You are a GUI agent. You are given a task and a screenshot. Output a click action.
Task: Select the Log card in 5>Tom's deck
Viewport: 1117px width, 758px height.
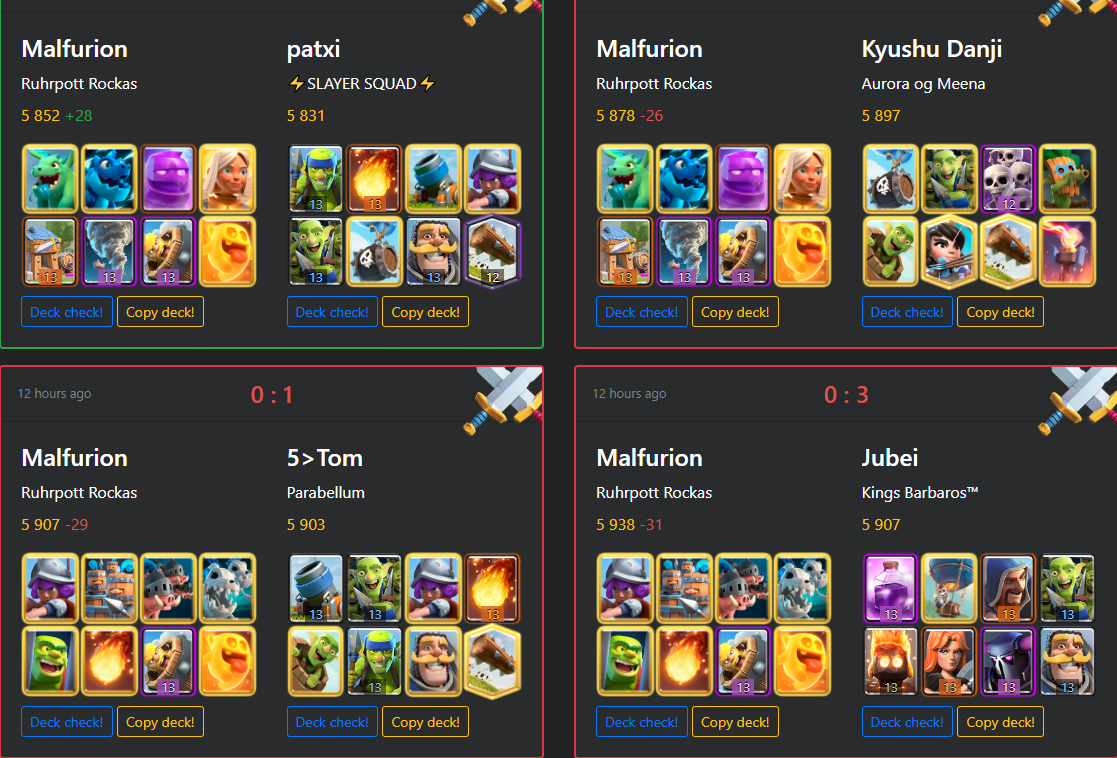pyautogui.click(x=493, y=661)
